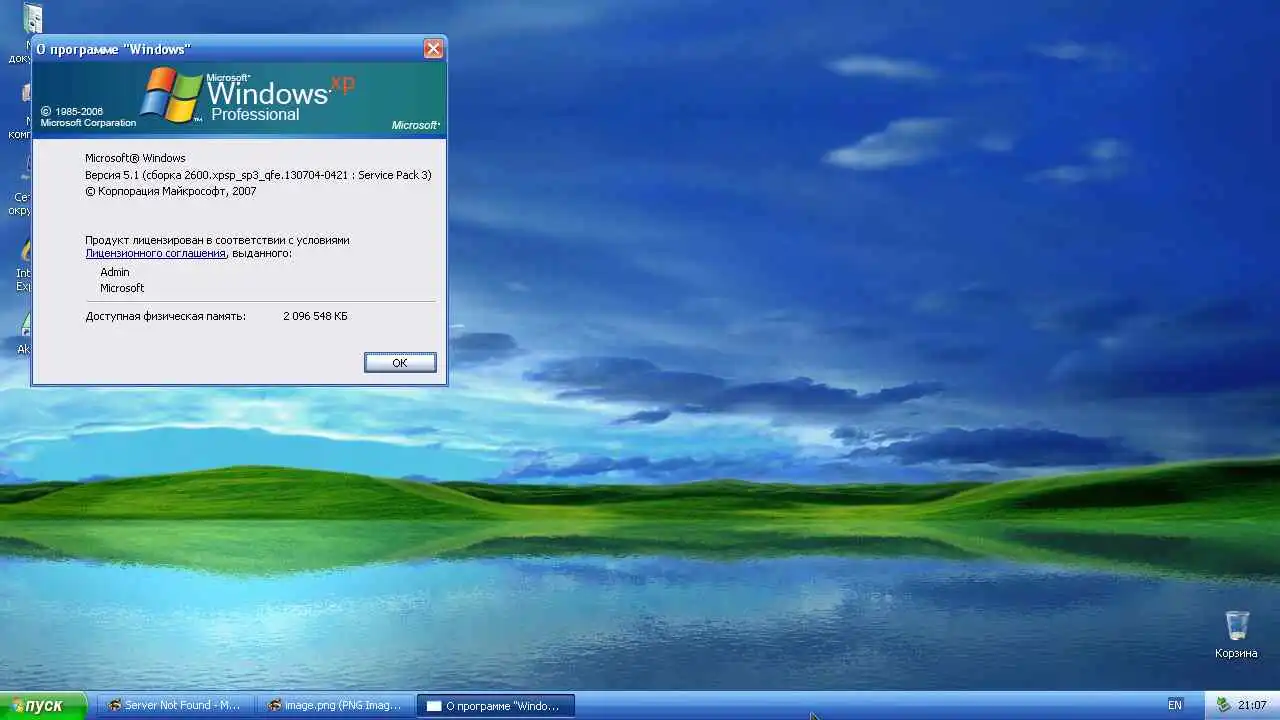The height and width of the screenshot is (720, 1280).
Task: Click the "2 096 548 КБ" memory value
Action: click(x=316, y=316)
